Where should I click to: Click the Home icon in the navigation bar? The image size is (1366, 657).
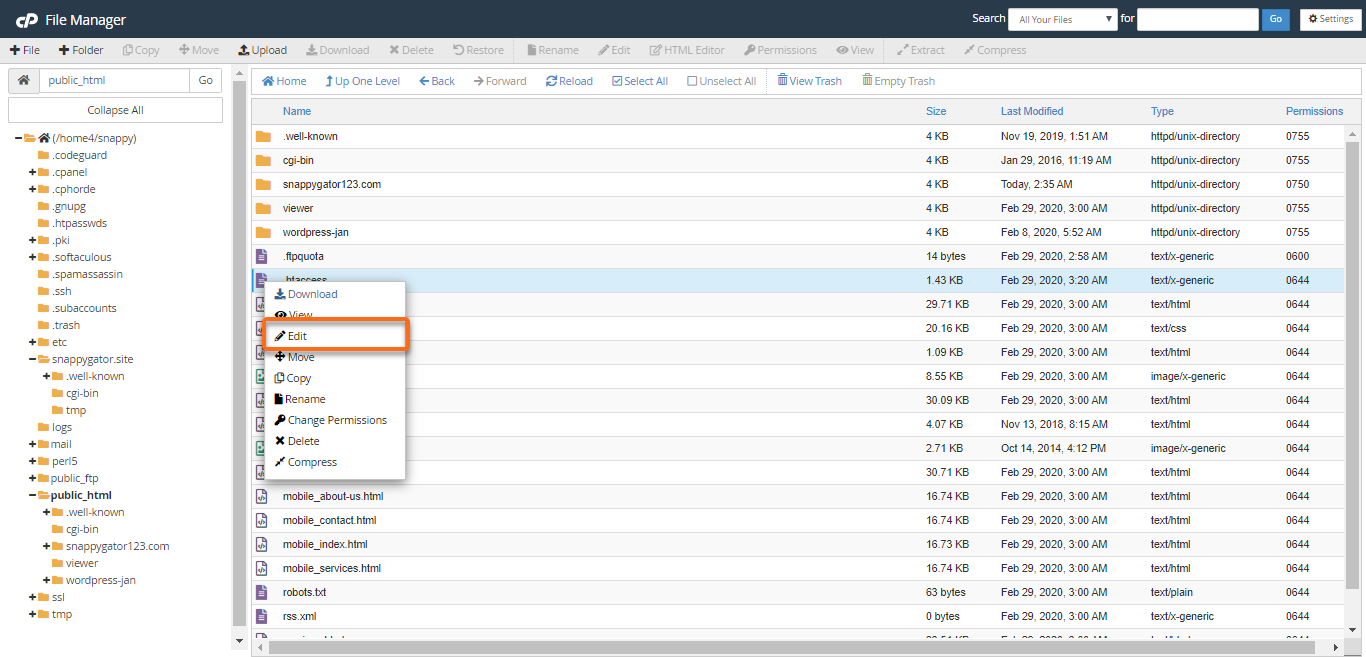pyautogui.click(x=283, y=81)
